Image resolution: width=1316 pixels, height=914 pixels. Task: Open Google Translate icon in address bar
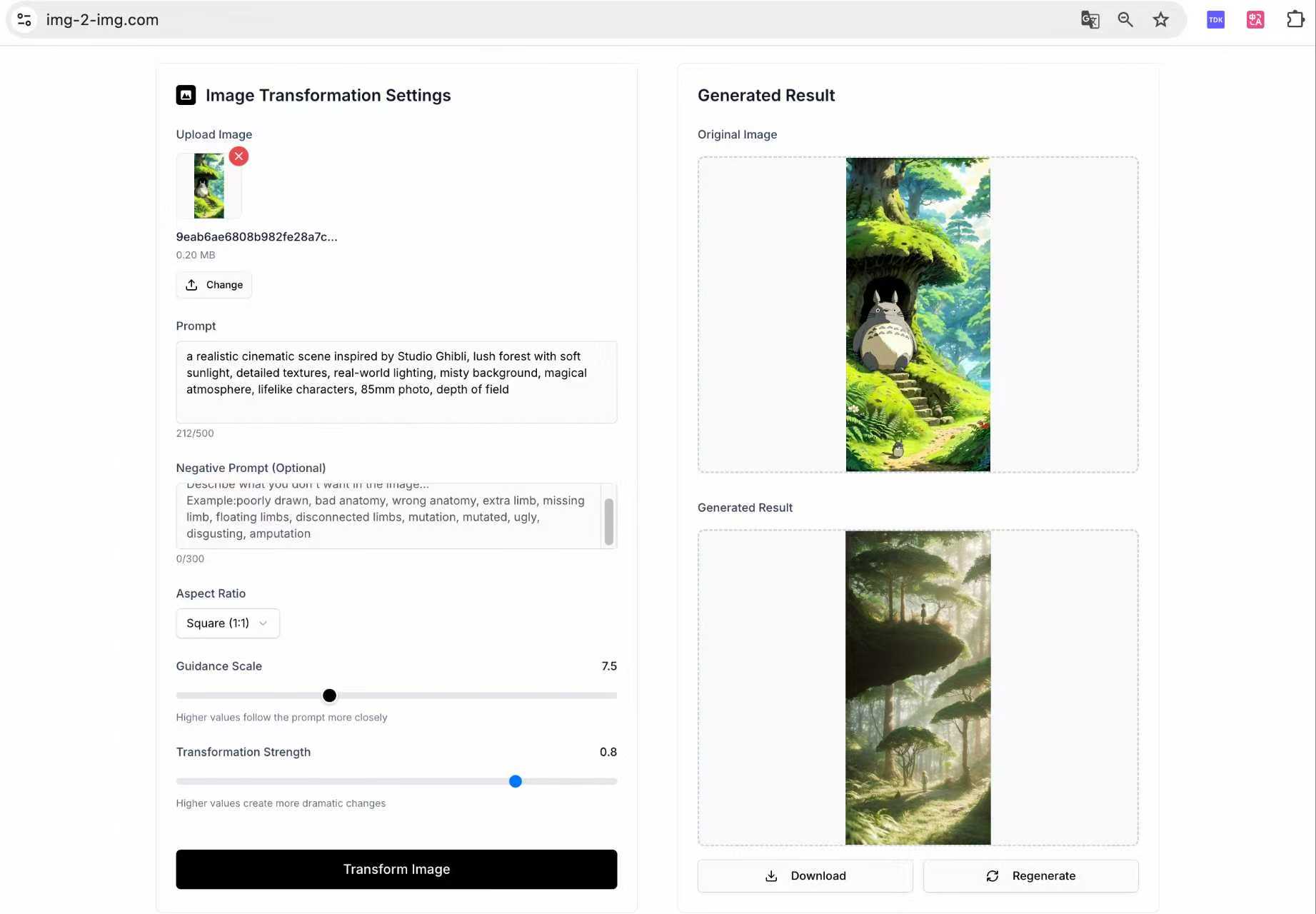pyautogui.click(x=1090, y=19)
